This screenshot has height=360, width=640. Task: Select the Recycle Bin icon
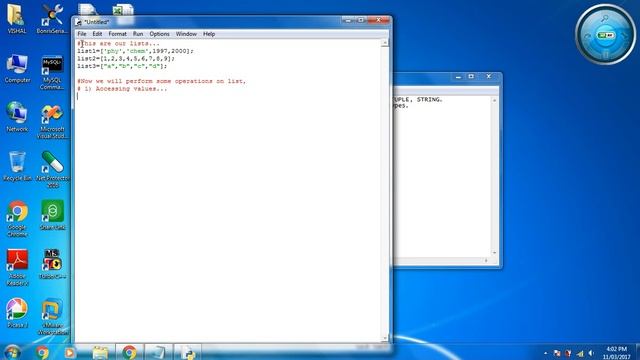pyautogui.click(x=17, y=166)
